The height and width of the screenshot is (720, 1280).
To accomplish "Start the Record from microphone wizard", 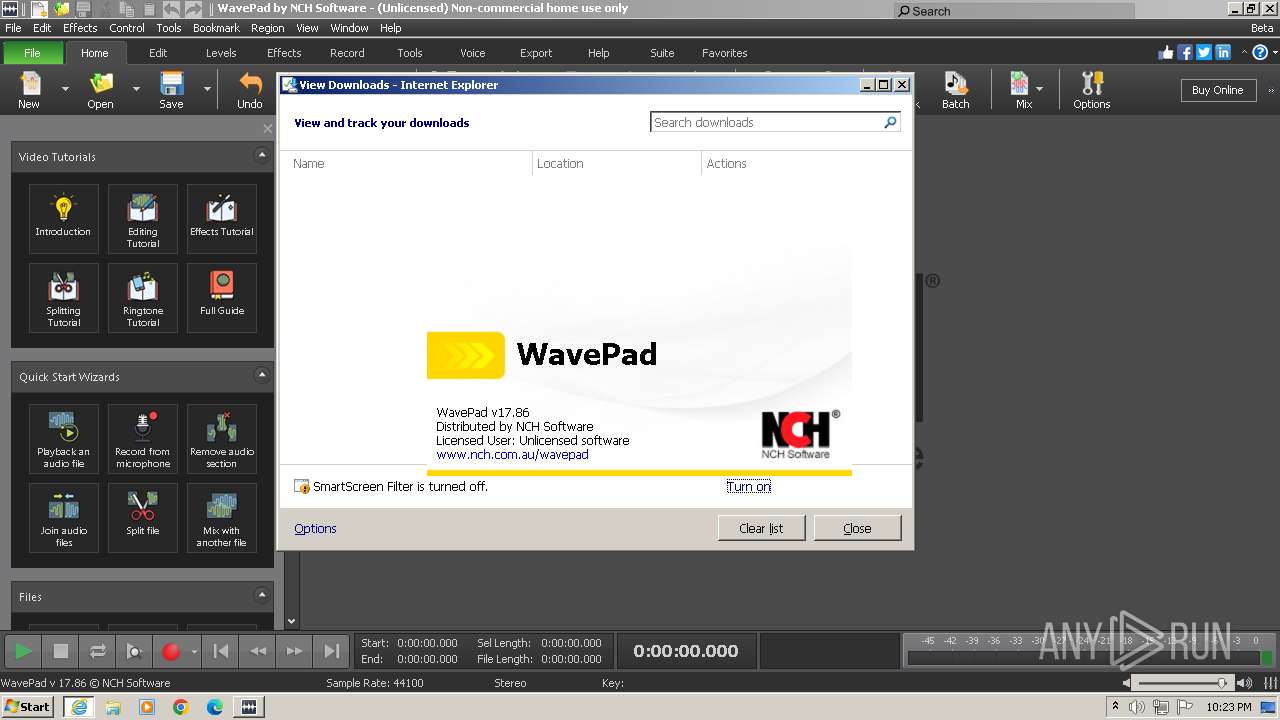I will pyautogui.click(x=143, y=438).
